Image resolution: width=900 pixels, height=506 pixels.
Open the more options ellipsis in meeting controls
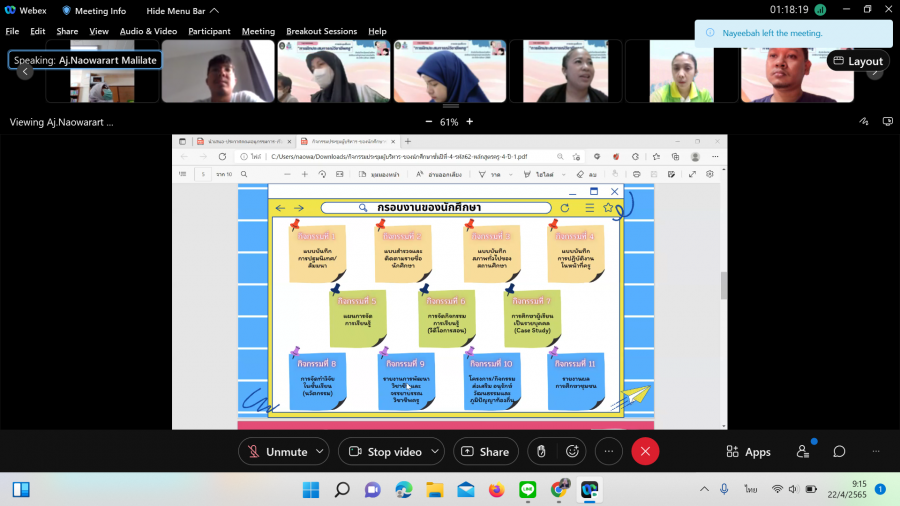[x=608, y=452]
